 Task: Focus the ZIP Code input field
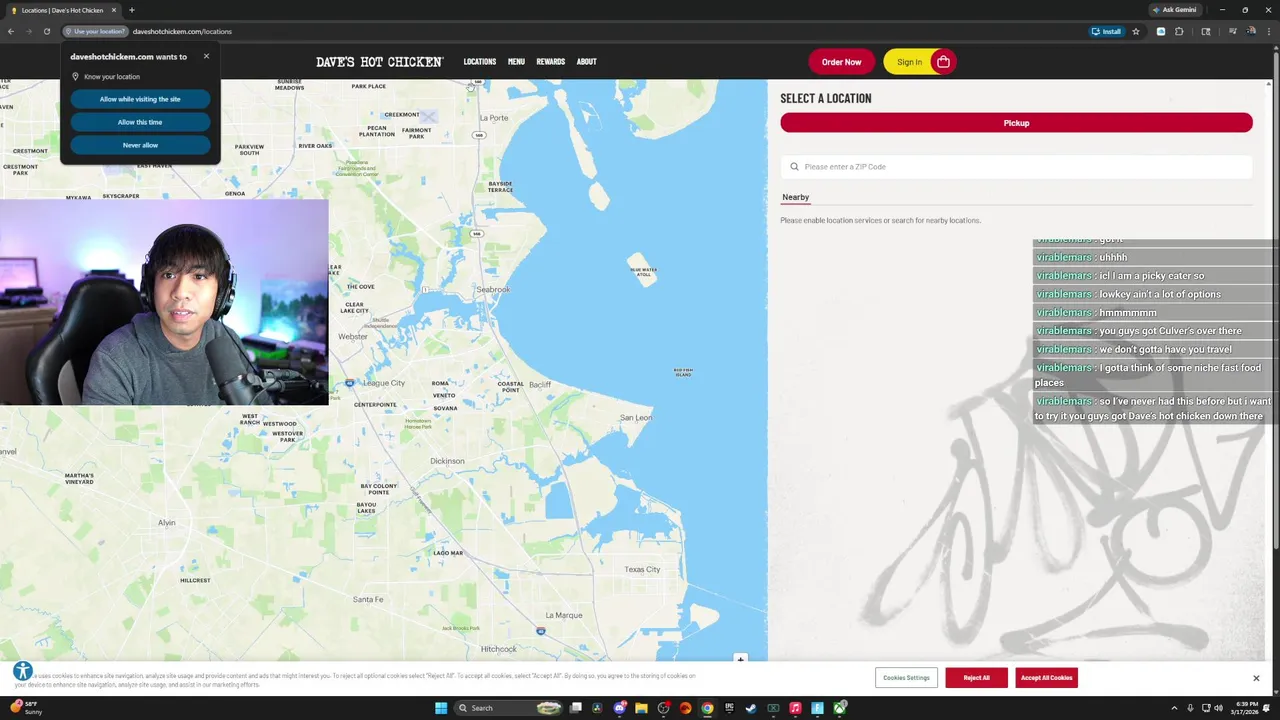point(1016,167)
